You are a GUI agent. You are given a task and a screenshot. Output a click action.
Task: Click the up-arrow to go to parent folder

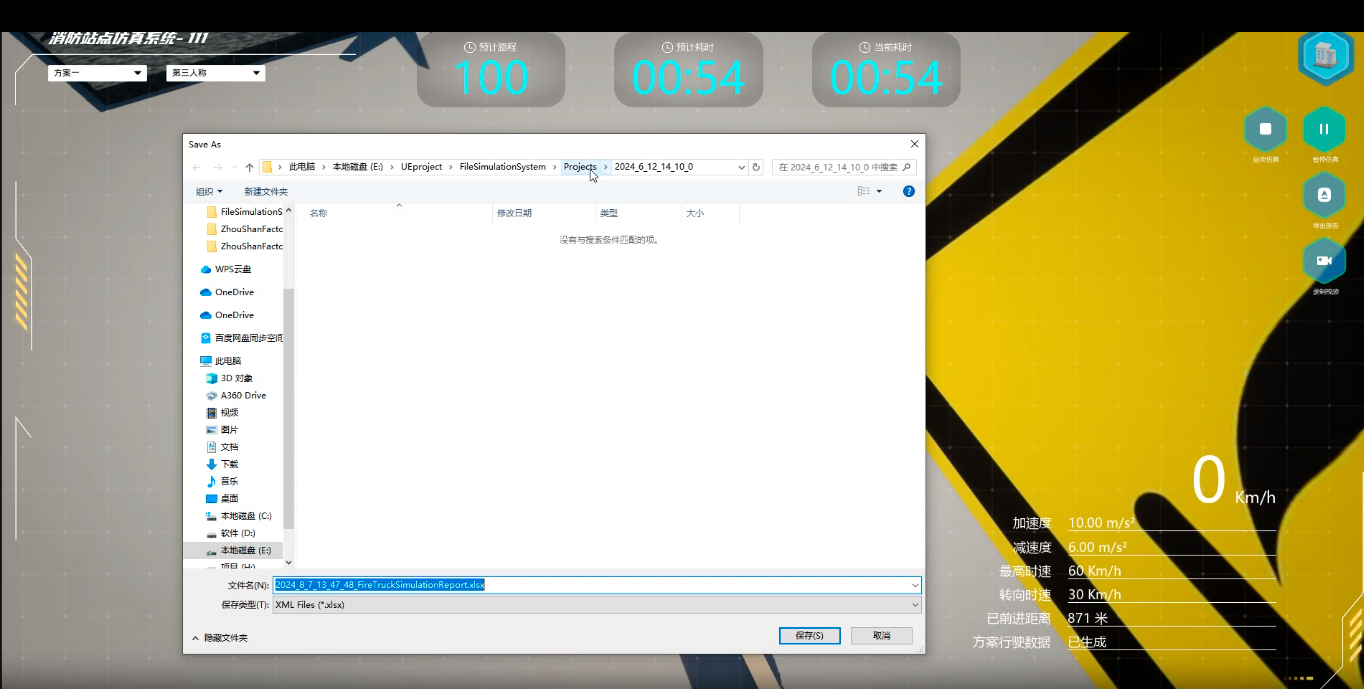(249, 168)
